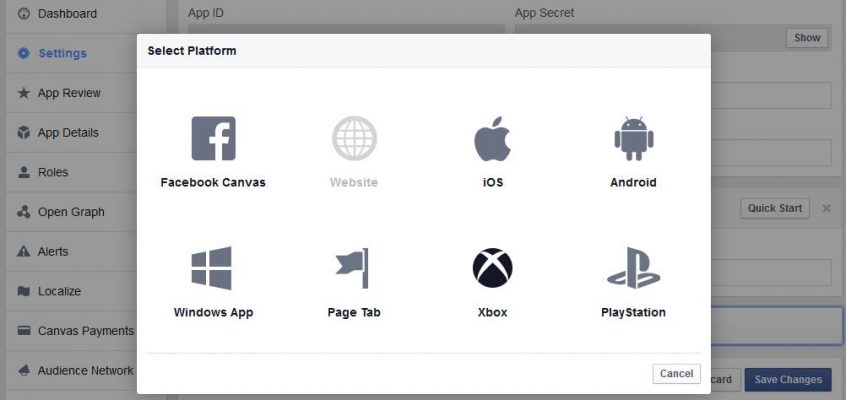
Task: Select the Facebook Canvas platform icon
Action: tap(213, 138)
